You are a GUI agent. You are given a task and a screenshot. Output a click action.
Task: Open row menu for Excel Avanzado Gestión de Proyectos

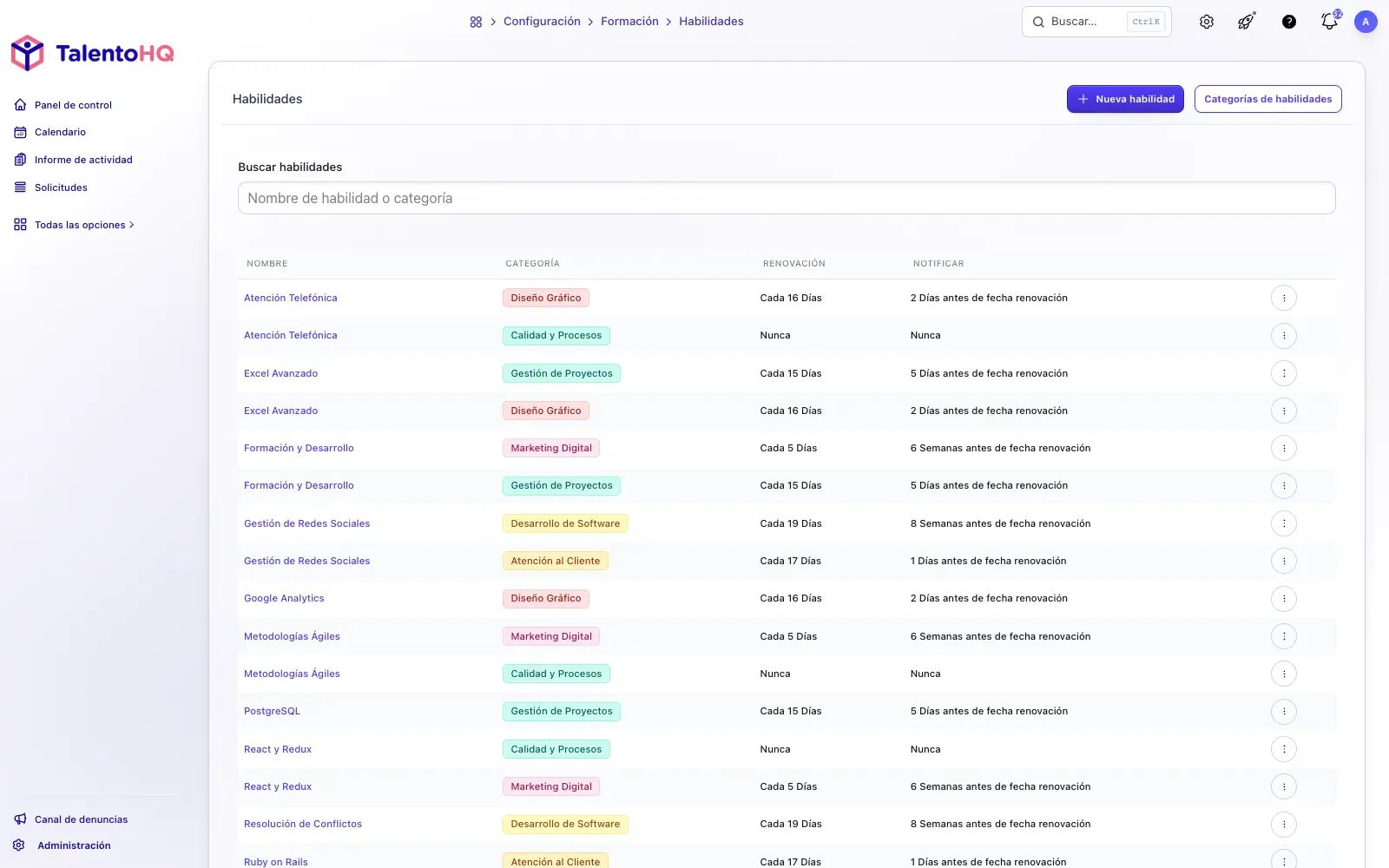point(1284,373)
